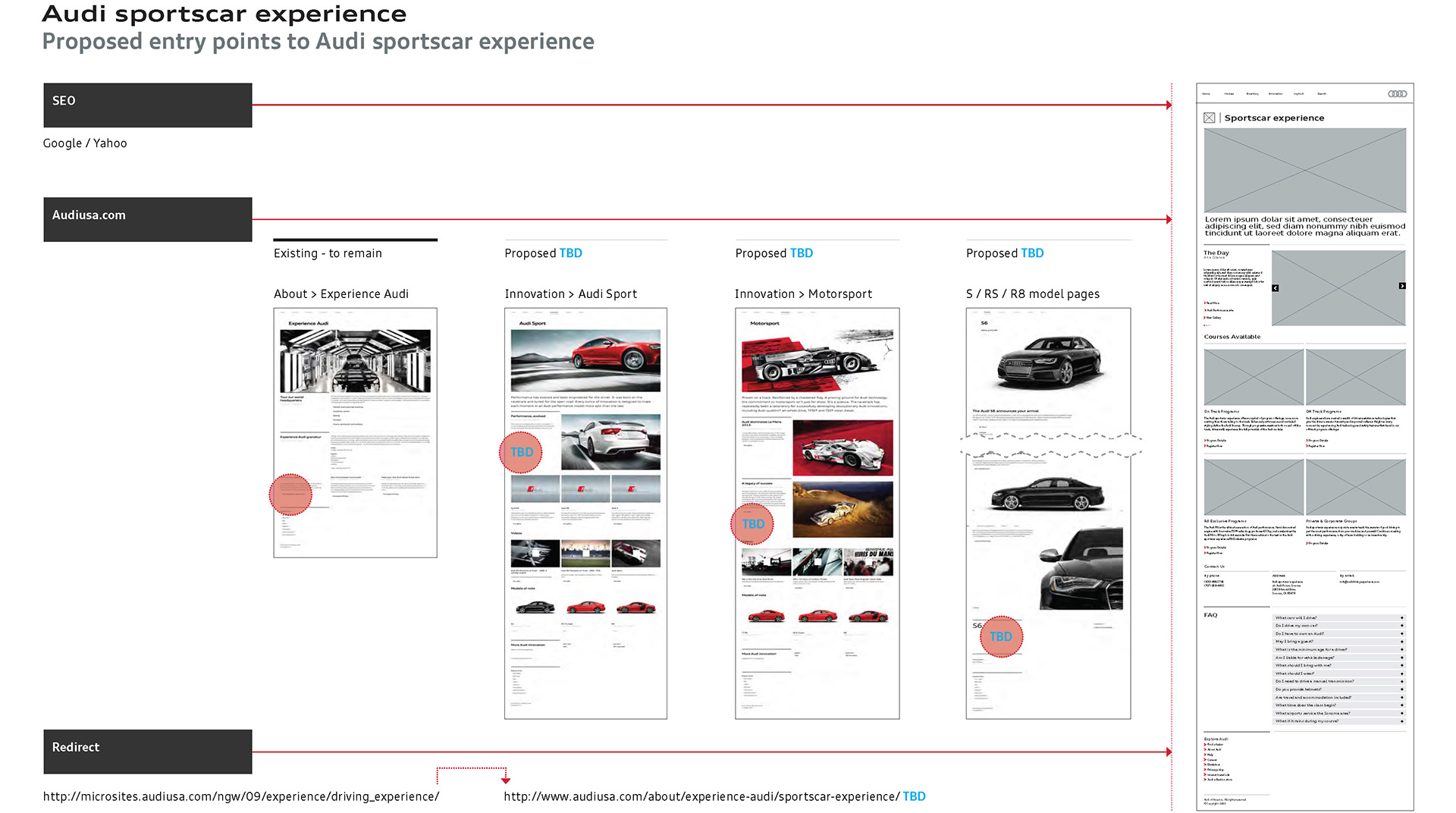Click 'About > Experience Audi' breadcrumb text

pyautogui.click(x=341, y=294)
